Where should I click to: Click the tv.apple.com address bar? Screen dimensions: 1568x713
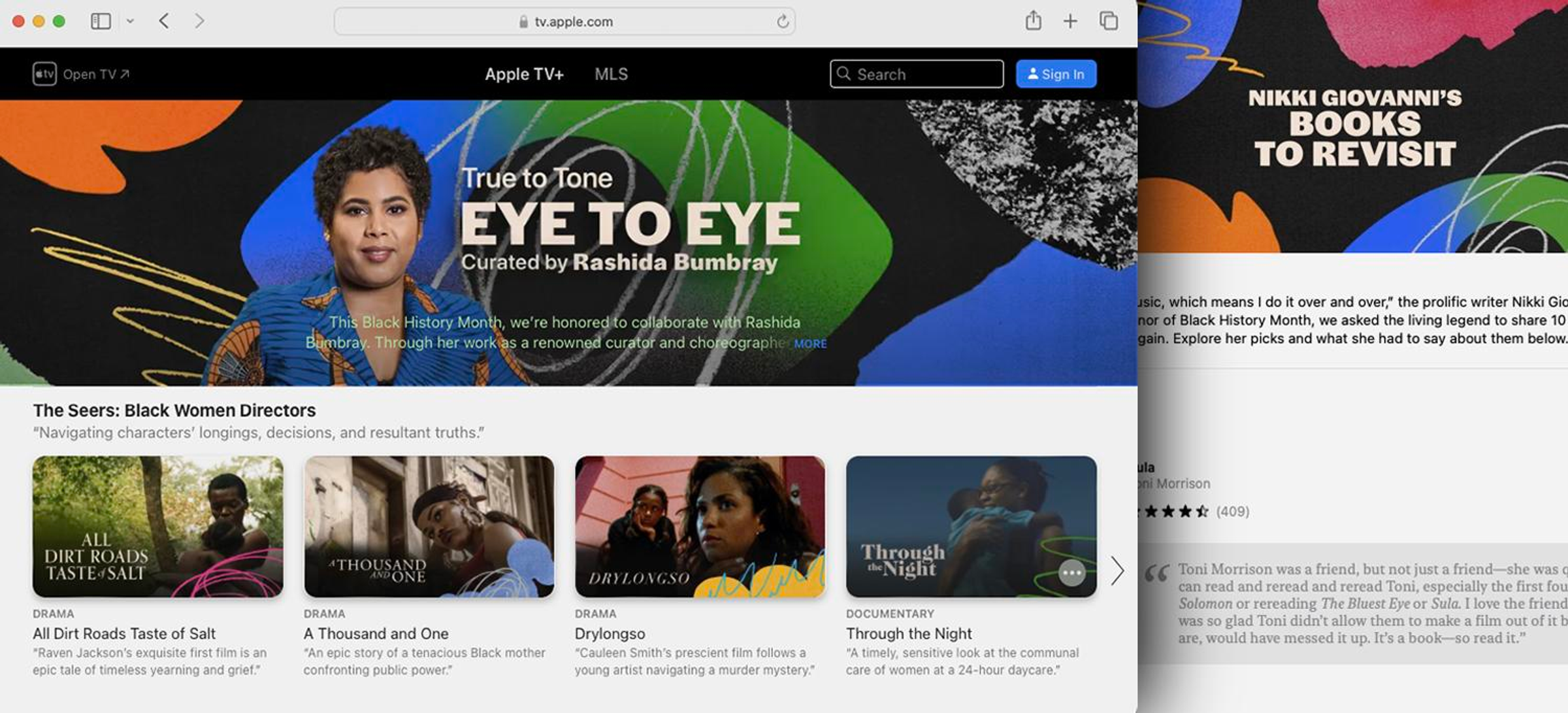pyautogui.click(x=564, y=22)
